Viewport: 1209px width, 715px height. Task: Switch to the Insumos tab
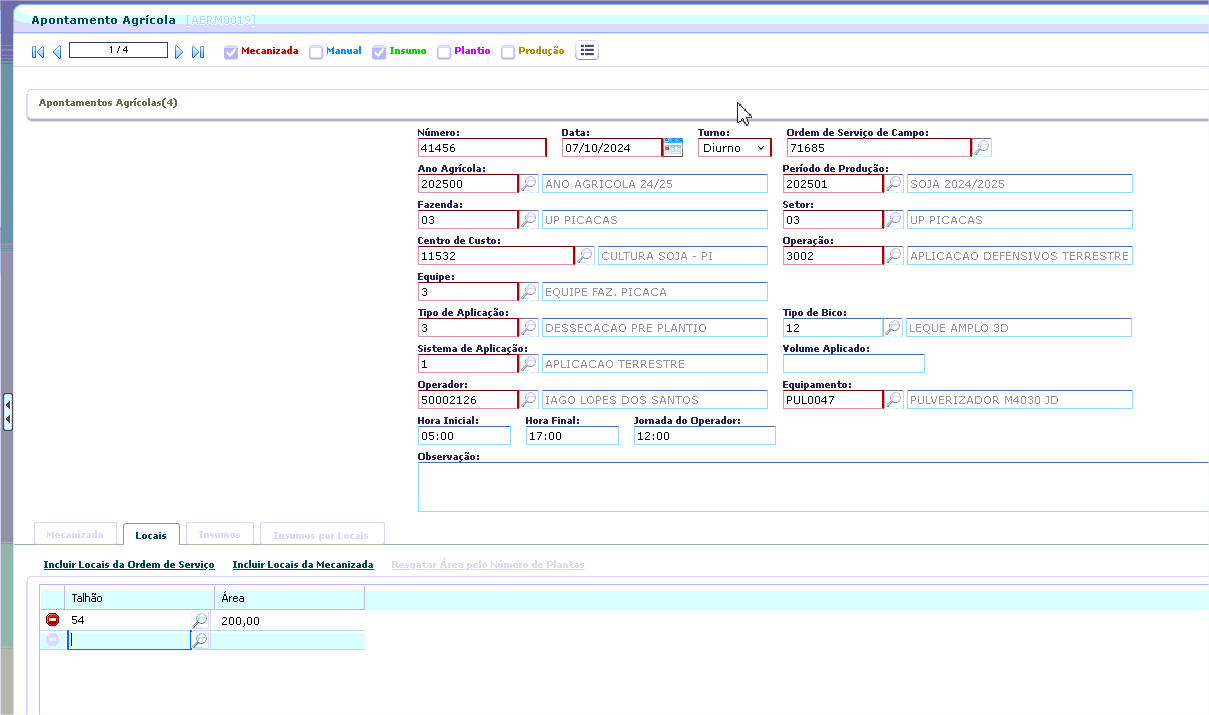pos(220,535)
